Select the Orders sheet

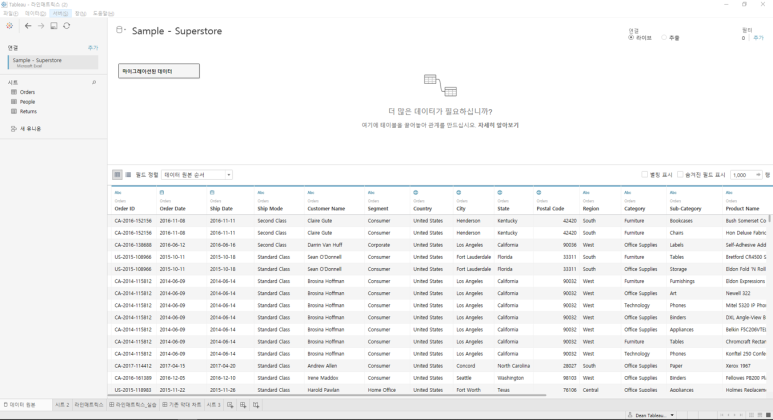[27, 92]
